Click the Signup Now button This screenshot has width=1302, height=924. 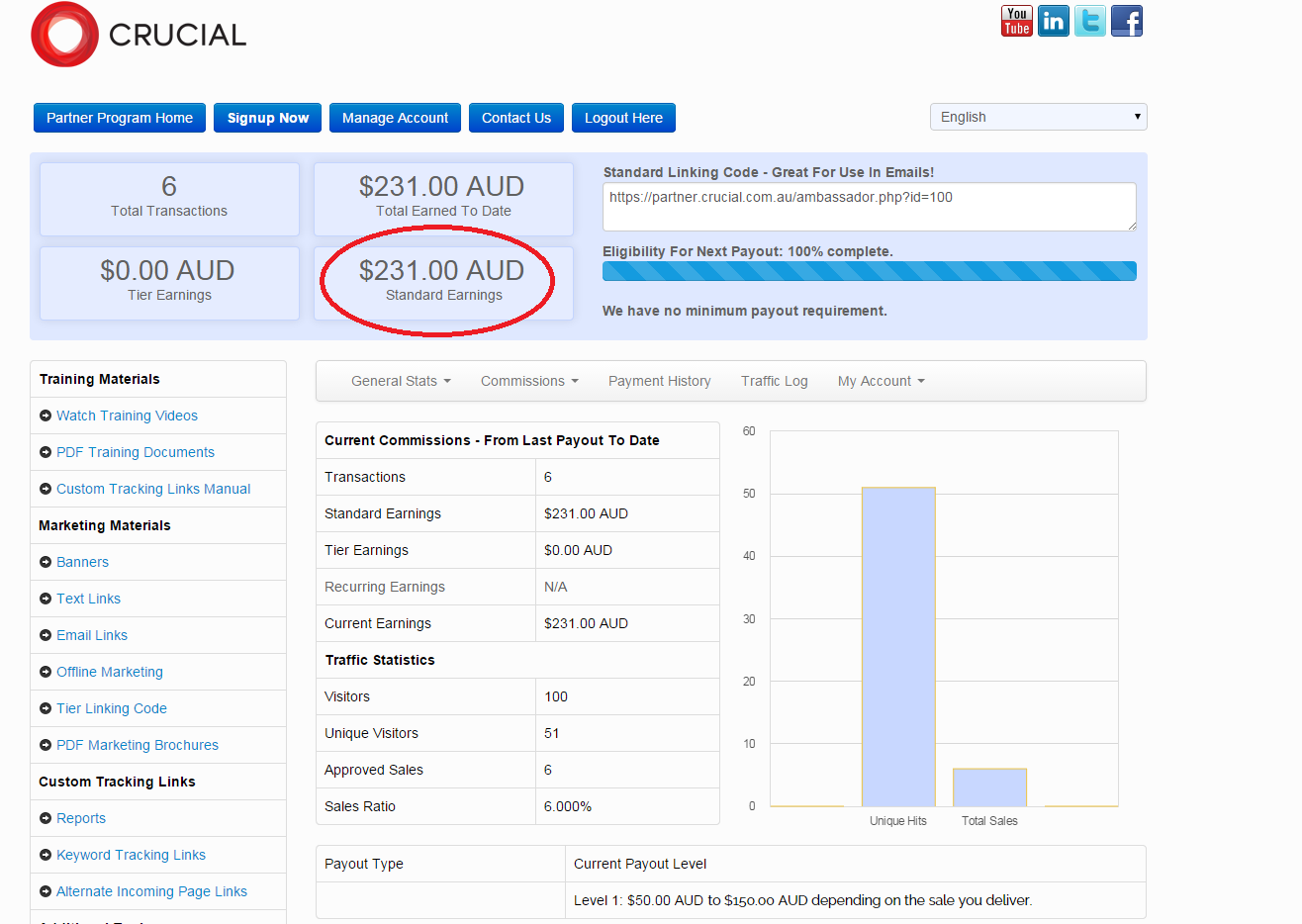[x=268, y=118]
